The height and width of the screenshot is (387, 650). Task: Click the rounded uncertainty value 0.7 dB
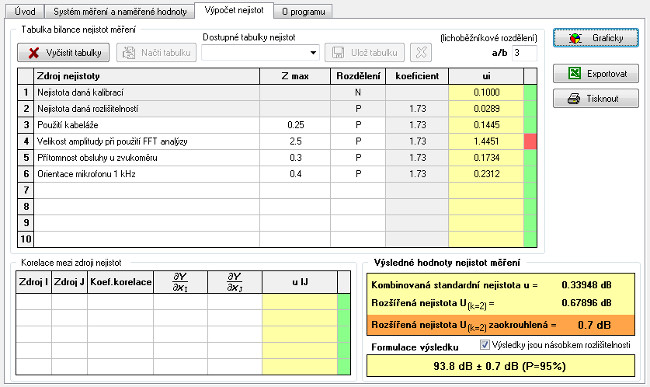(594, 325)
